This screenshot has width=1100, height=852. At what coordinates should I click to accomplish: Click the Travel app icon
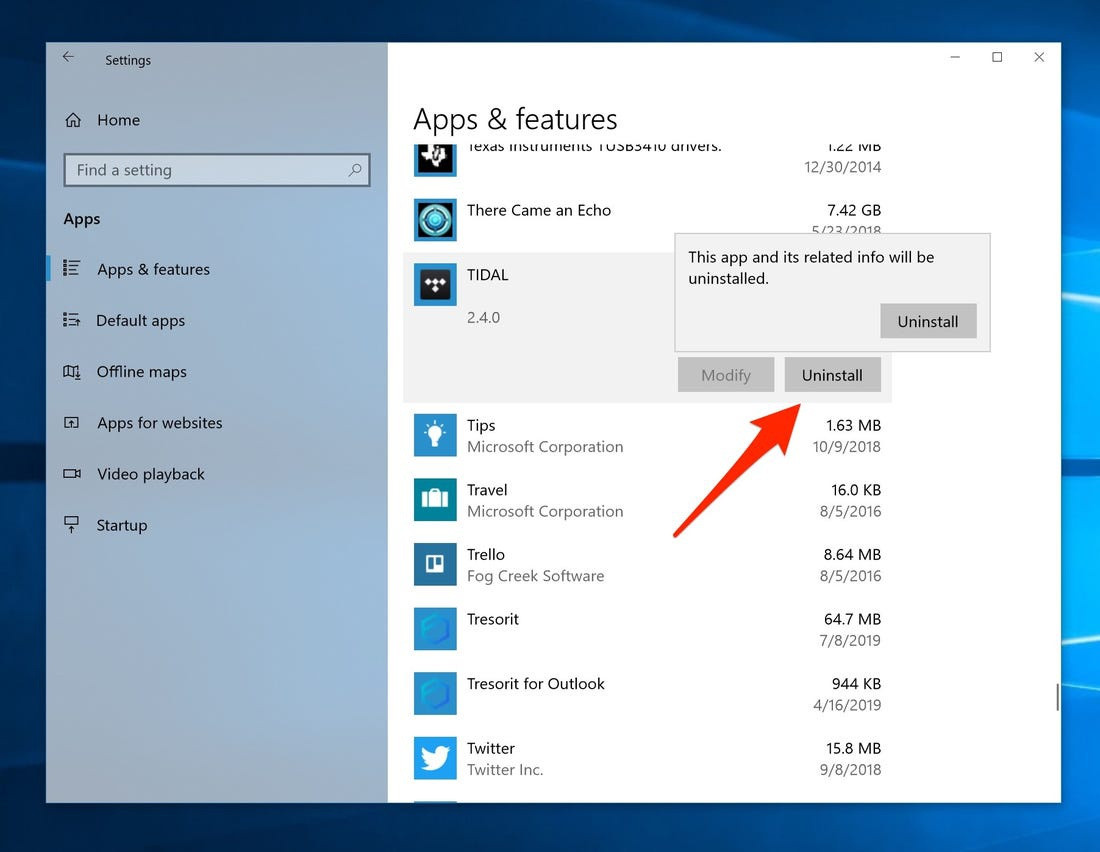pos(435,500)
